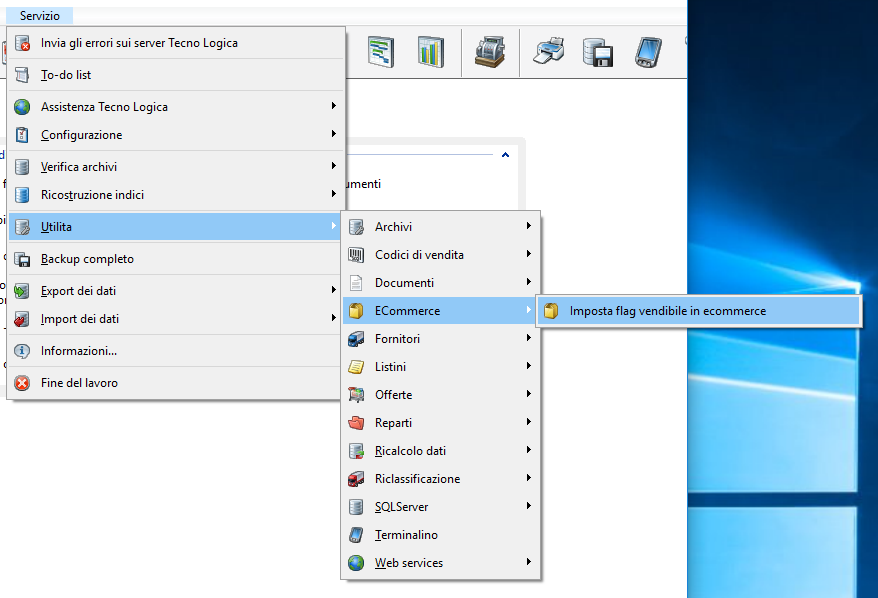Image resolution: width=878 pixels, height=598 pixels.
Task: Expand the Configurazione submenu
Action: point(81,135)
